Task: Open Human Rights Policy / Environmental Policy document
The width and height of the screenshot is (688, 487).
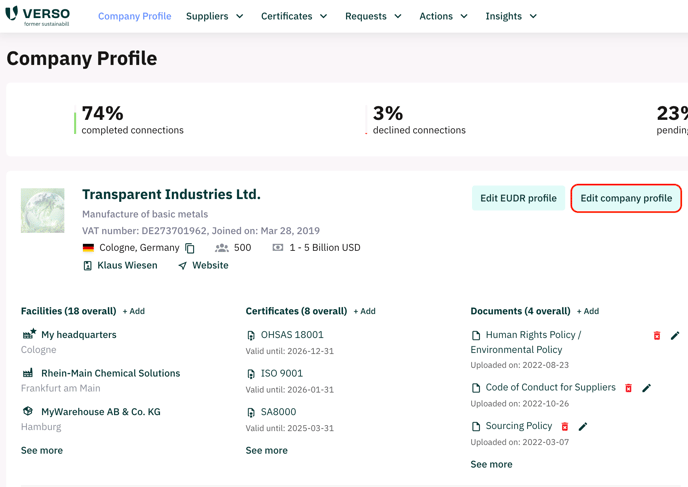Action: click(x=526, y=342)
